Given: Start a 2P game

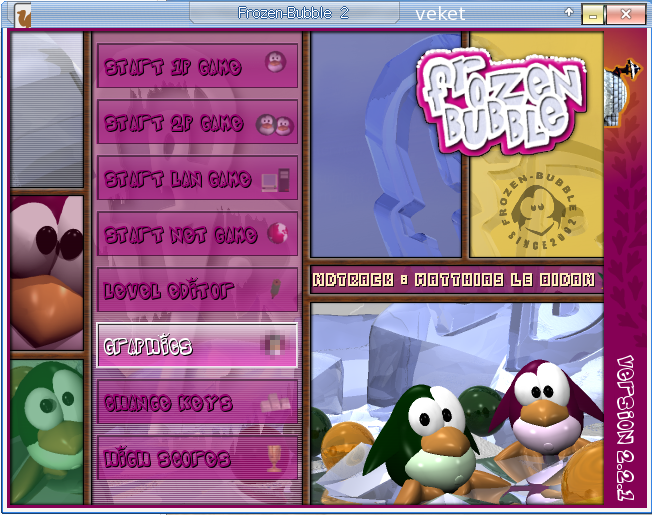Looking at the screenshot, I should tap(198, 122).
